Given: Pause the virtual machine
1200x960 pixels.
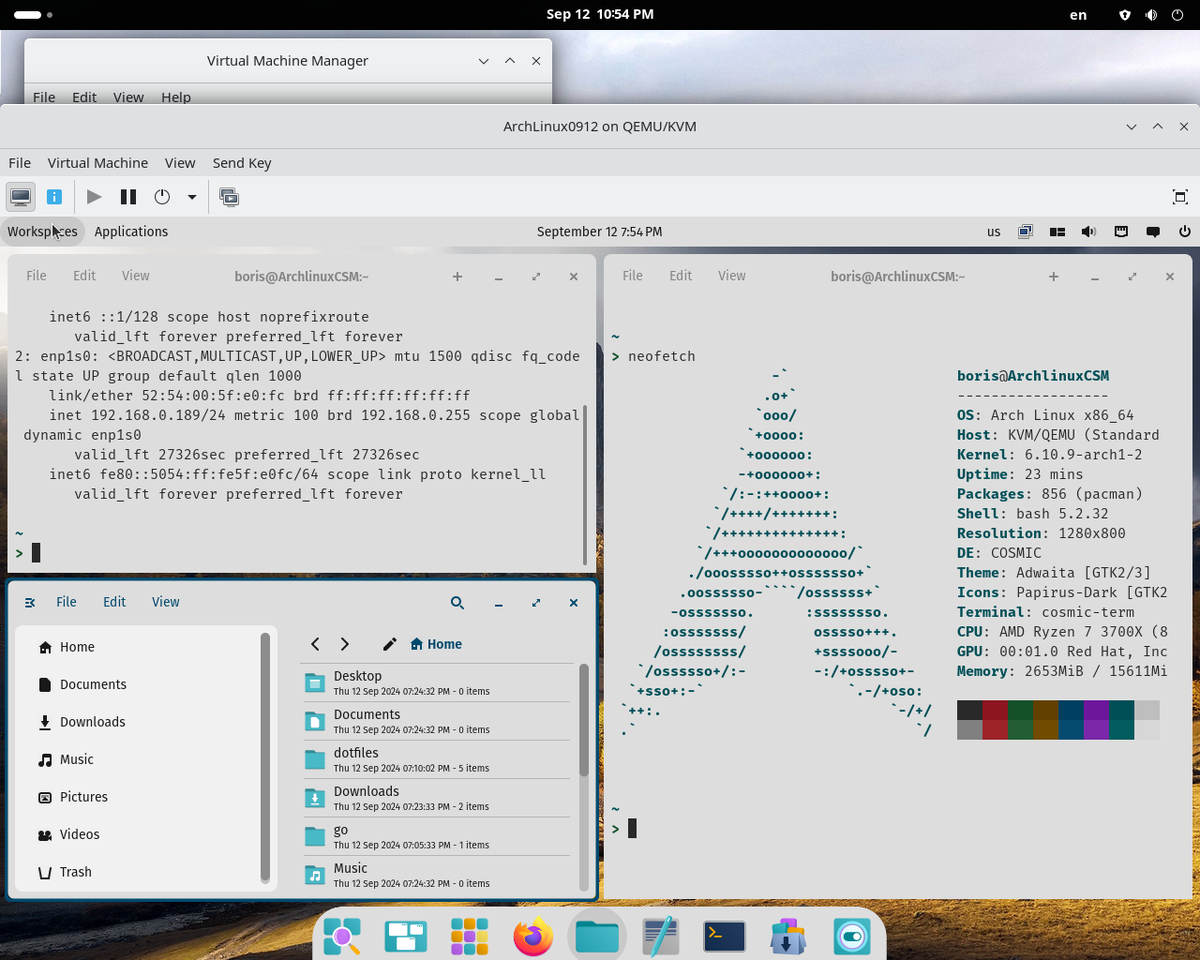Looking at the screenshot, I should (128, 197).
